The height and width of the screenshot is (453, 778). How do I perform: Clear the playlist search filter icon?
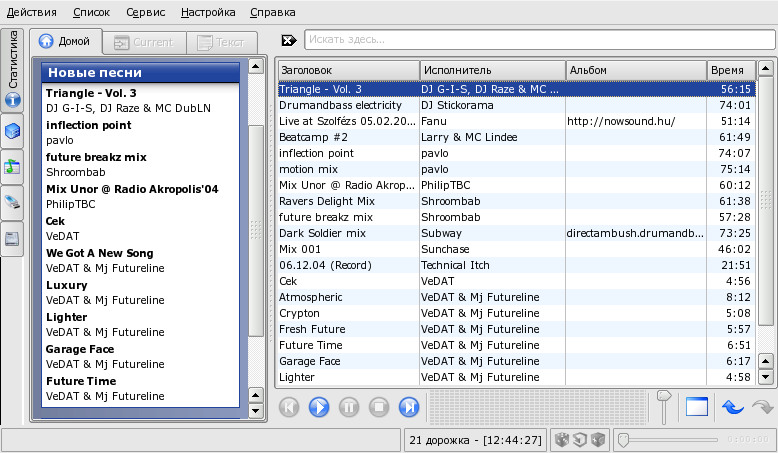289,40
